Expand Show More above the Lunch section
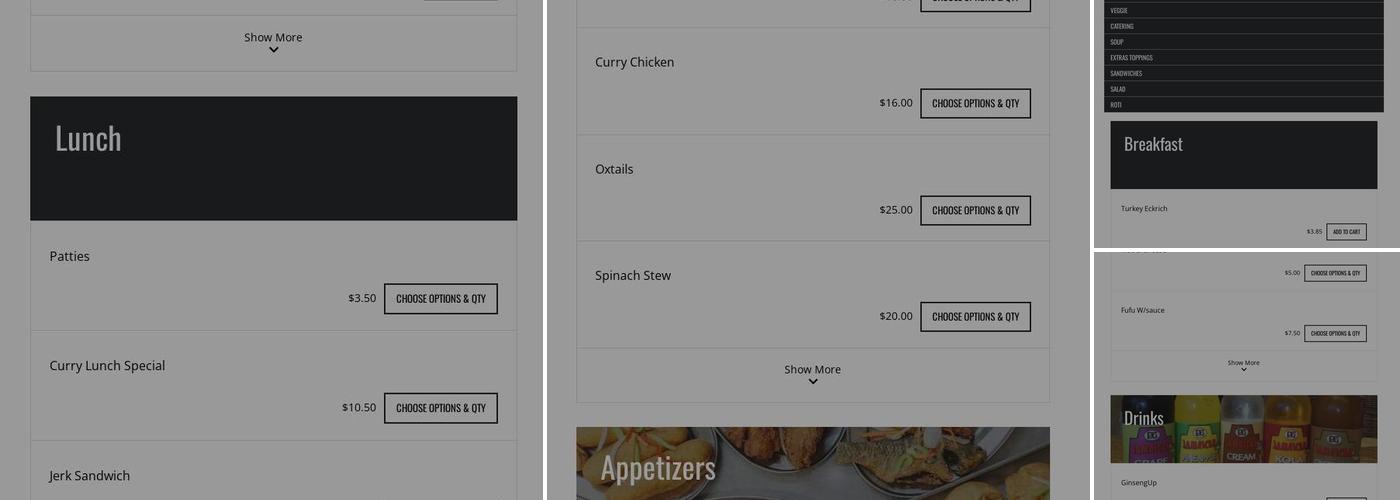1400x500 pixels. click(273, 43)
